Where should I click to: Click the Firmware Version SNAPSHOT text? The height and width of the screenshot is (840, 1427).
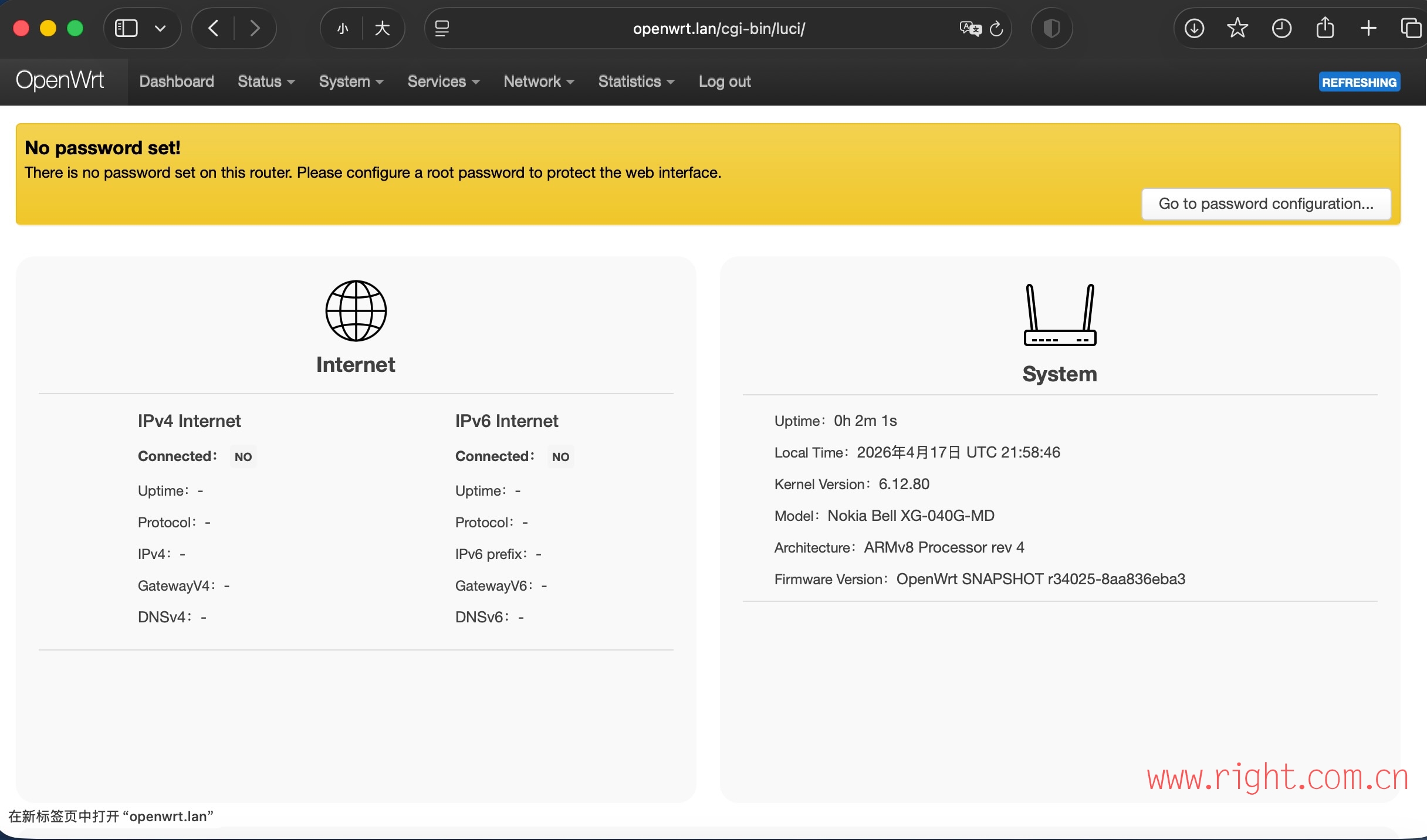coord(980,579)
